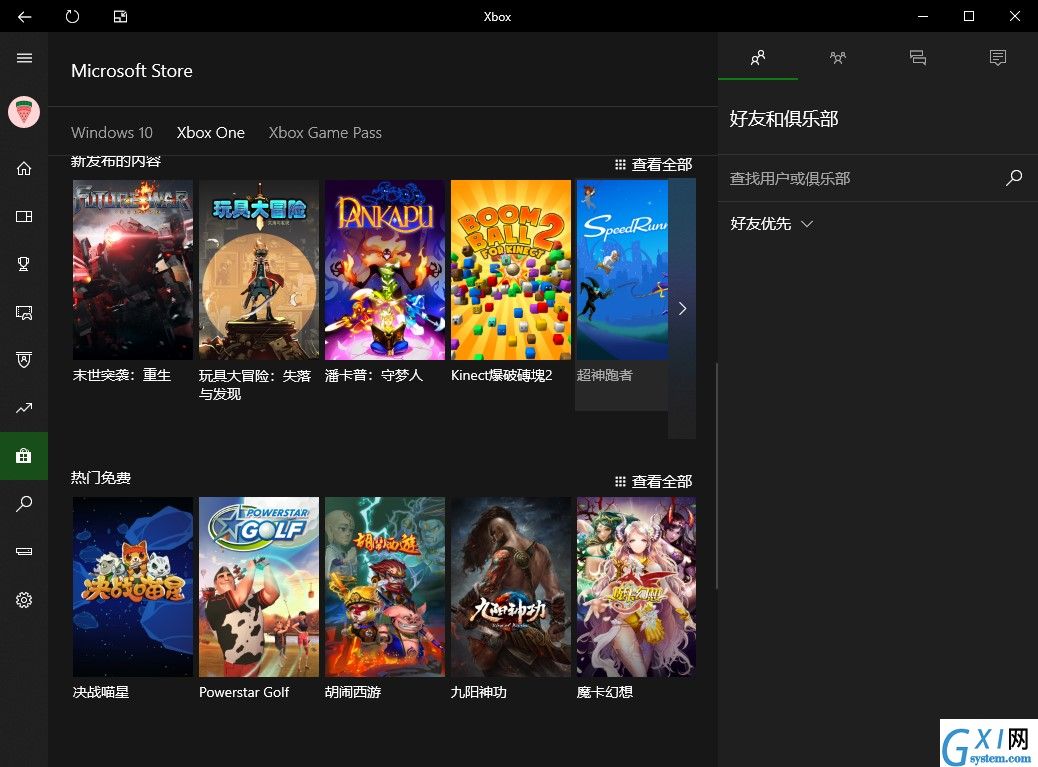This screenshot has width=1038, height=767.
Task: Click the Kinect爆破磚塊2 title text
Action: (501, 375)
